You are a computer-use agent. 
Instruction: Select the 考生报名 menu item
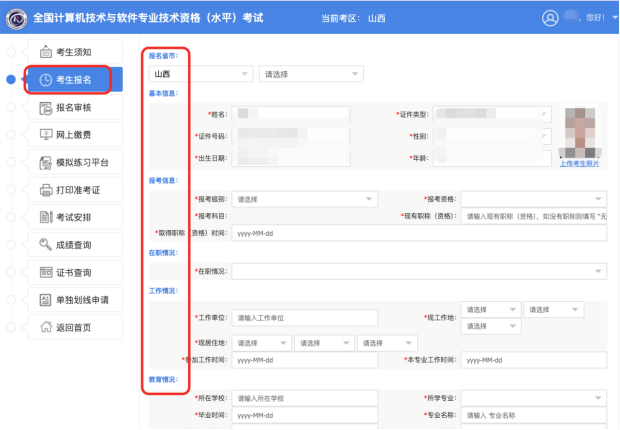click(75, 80)
